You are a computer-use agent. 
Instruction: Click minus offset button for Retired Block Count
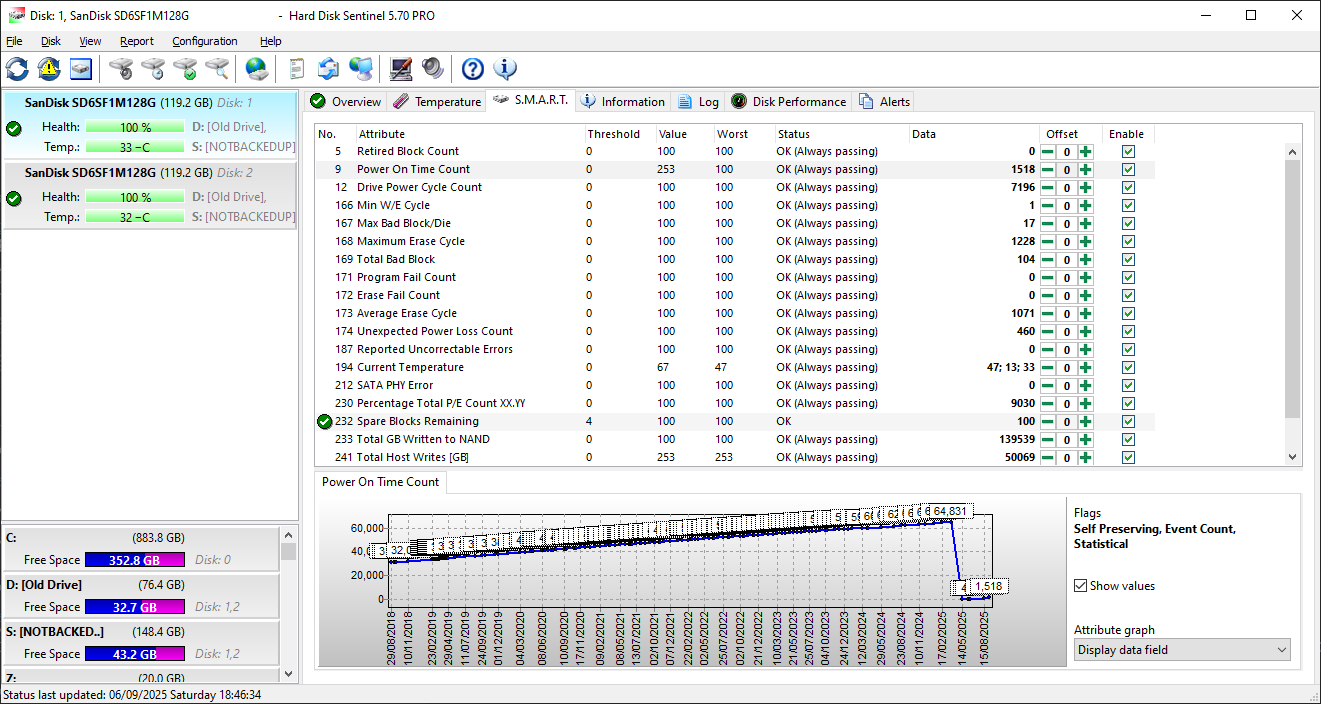[x=1048, y=152]
